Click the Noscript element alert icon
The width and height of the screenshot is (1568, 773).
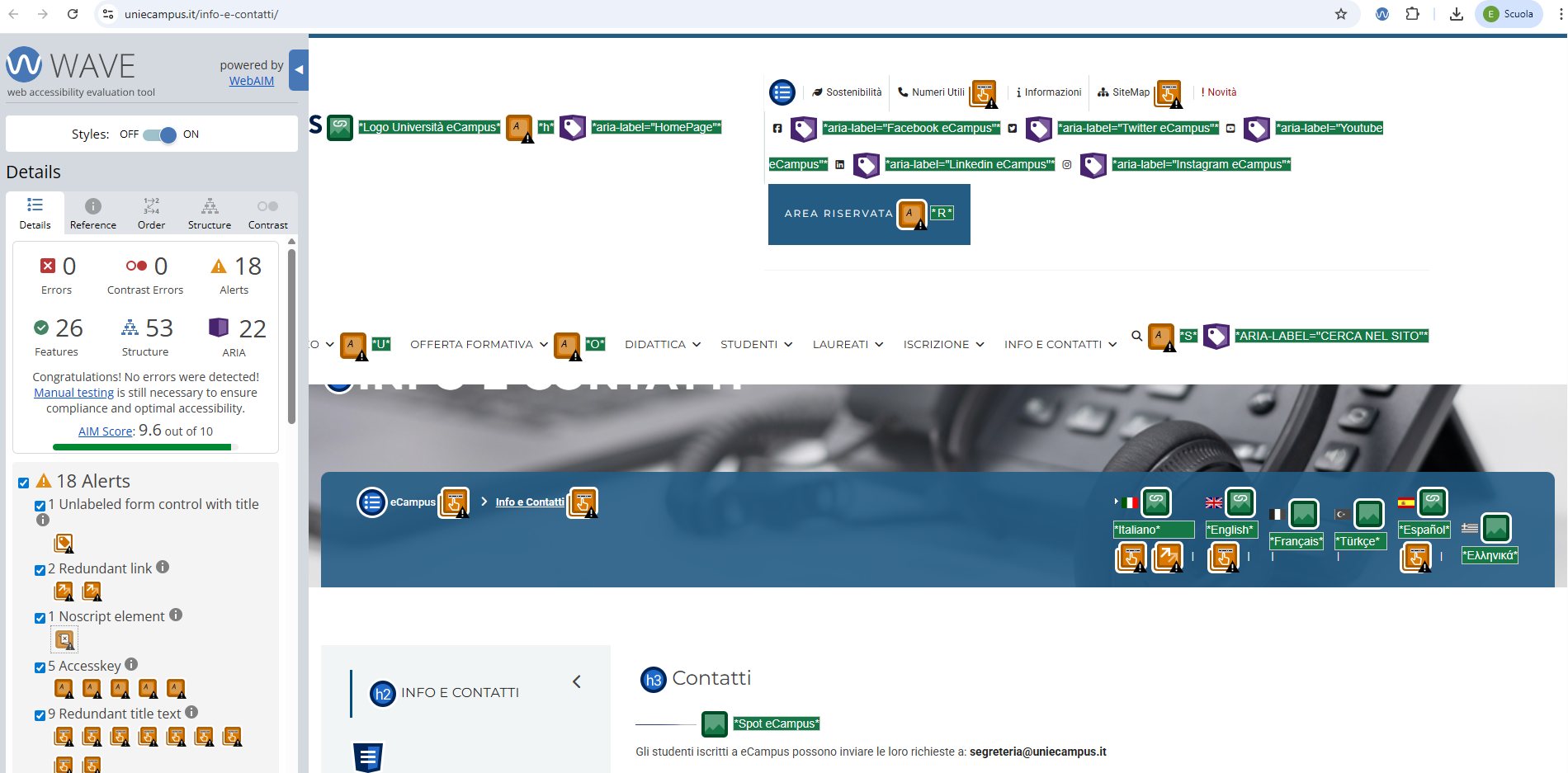click(x=64, y=639)
